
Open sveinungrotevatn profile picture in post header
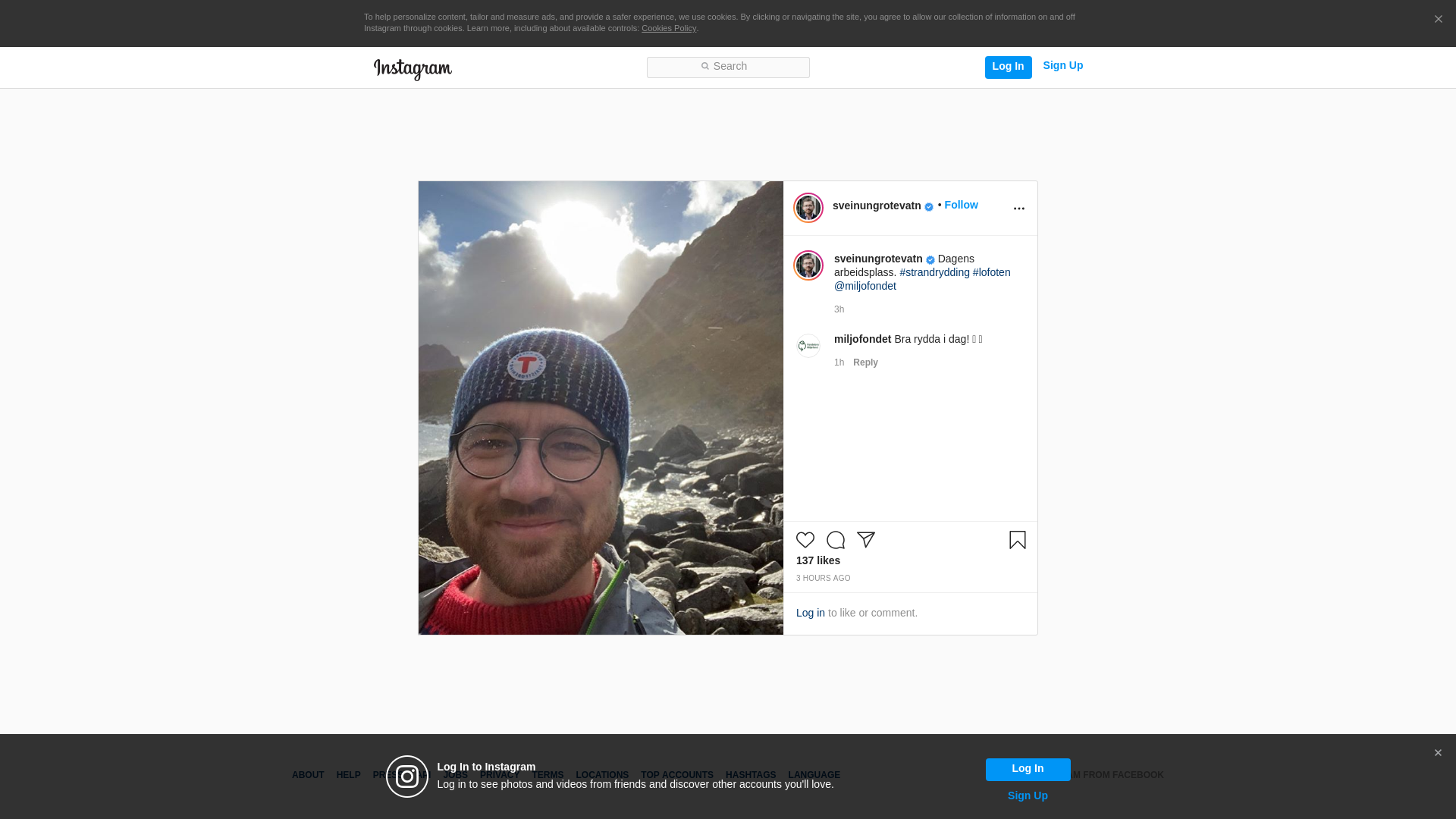pos(808,208)
